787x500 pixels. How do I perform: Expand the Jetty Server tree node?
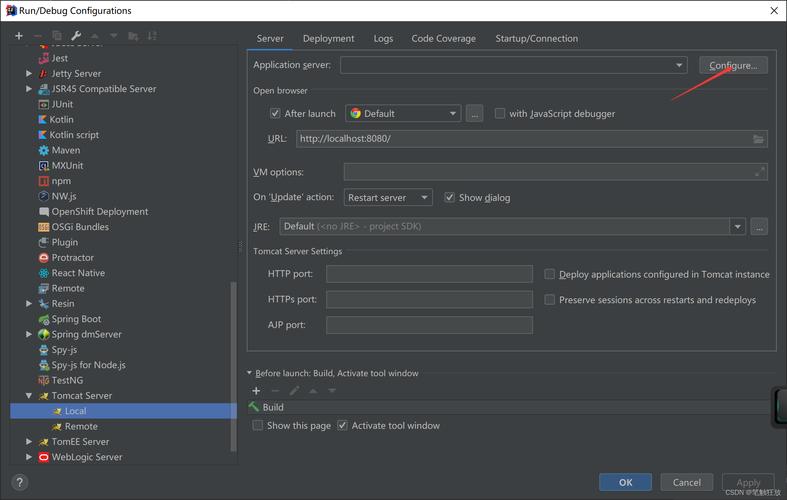pos(29,73)
